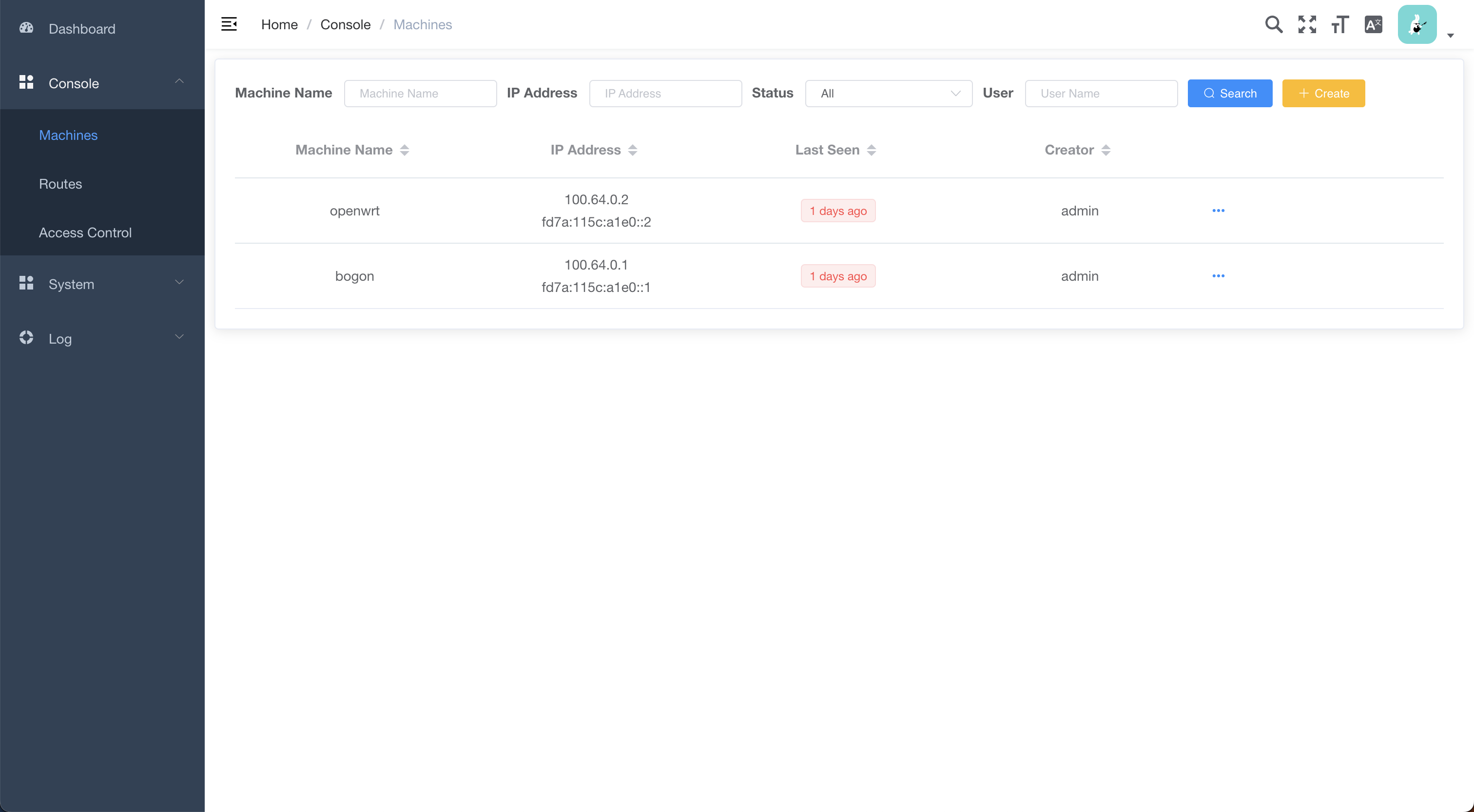Open the header search icon
1474x812 pixels.
[x=1273, y=24]
